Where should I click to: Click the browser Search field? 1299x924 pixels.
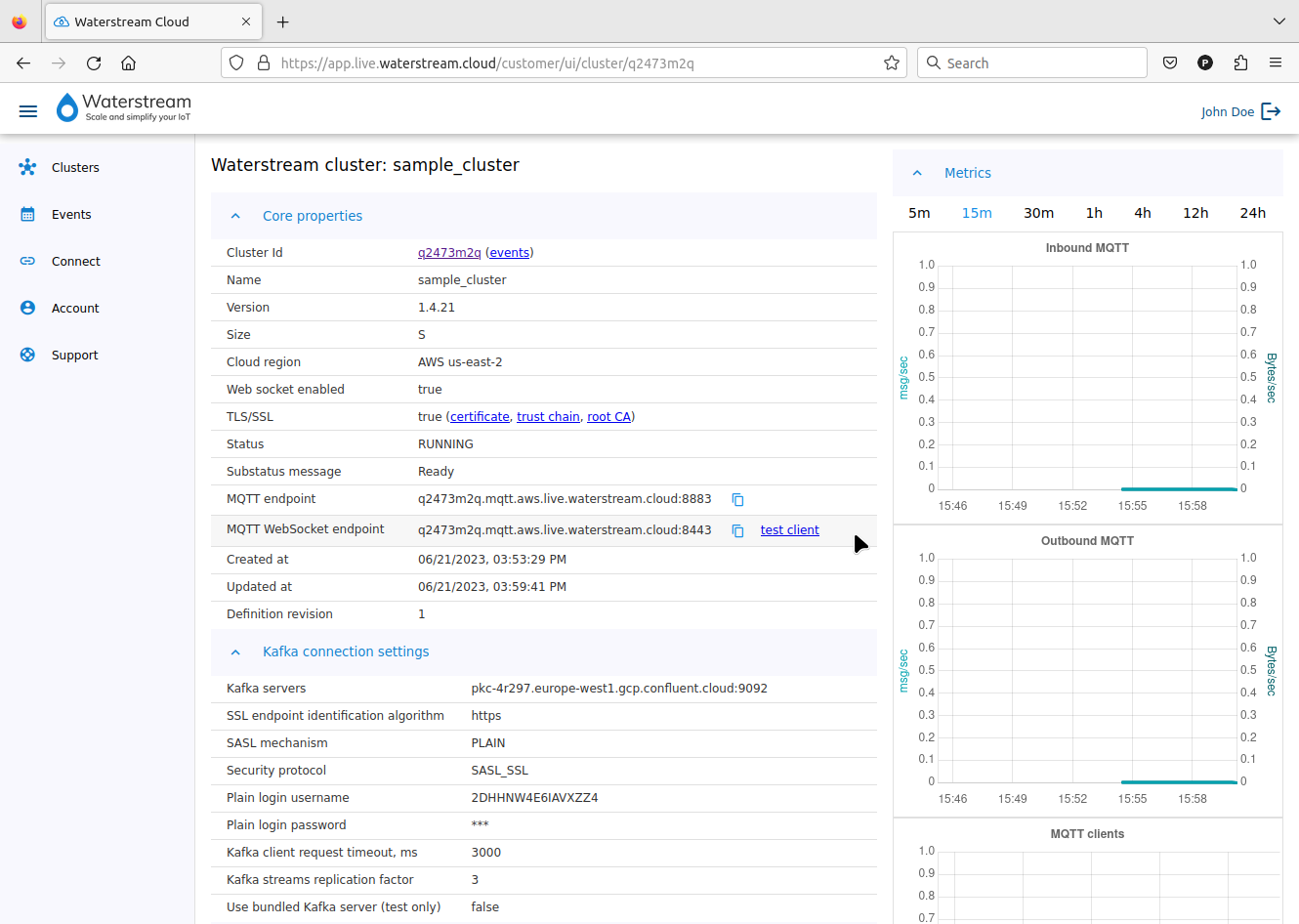[1032, 63]
